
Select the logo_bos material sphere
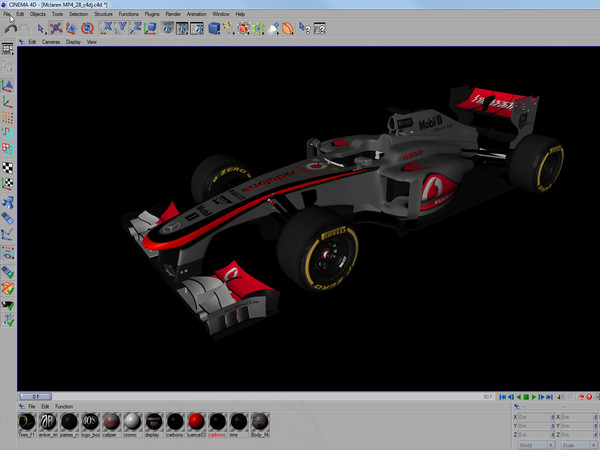tap(90, 422)
